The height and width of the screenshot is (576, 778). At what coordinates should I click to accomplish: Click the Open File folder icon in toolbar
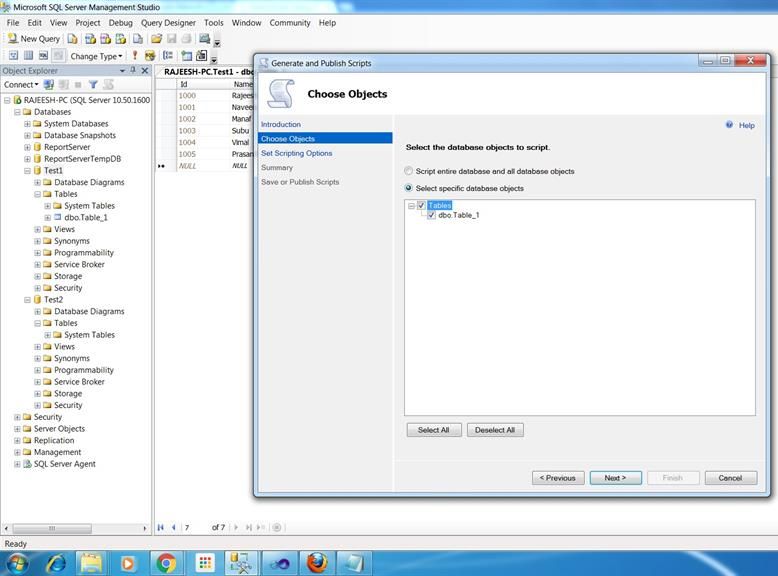pos(156,39)
